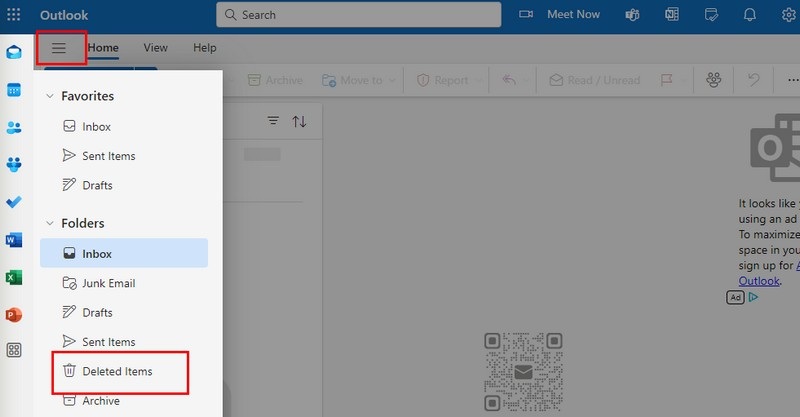Open People contacts in the left rail
This screenshot has height=417, width=800.
point(14,127)
